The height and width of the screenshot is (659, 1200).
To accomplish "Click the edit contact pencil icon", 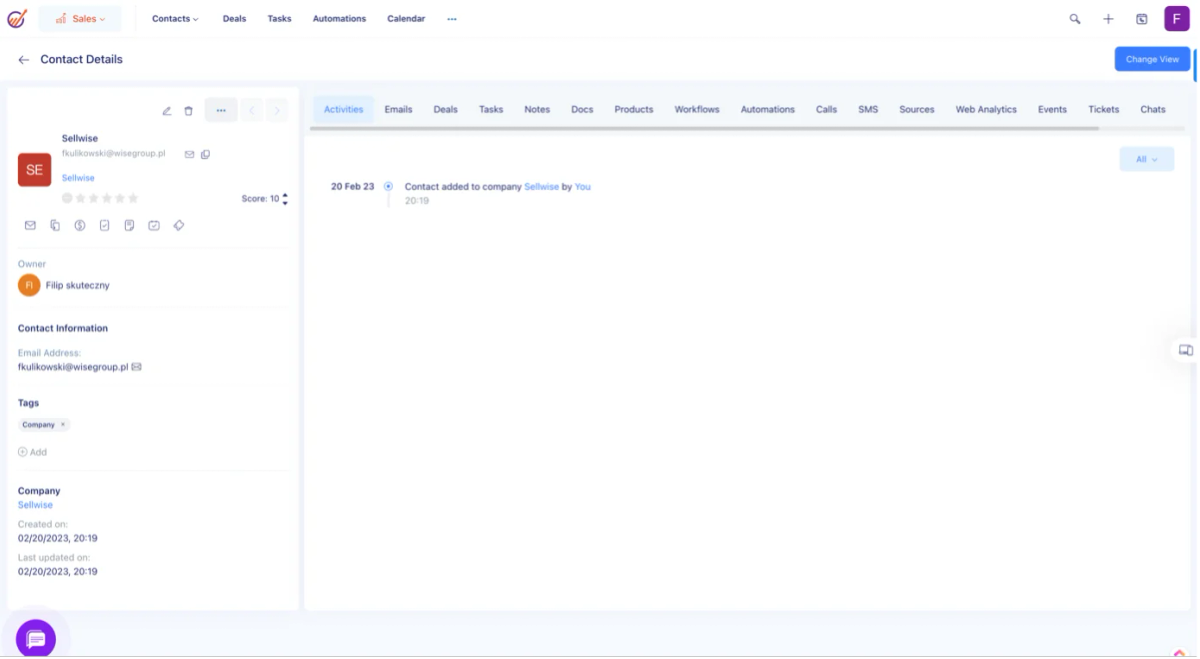I will tap(167, 111).
